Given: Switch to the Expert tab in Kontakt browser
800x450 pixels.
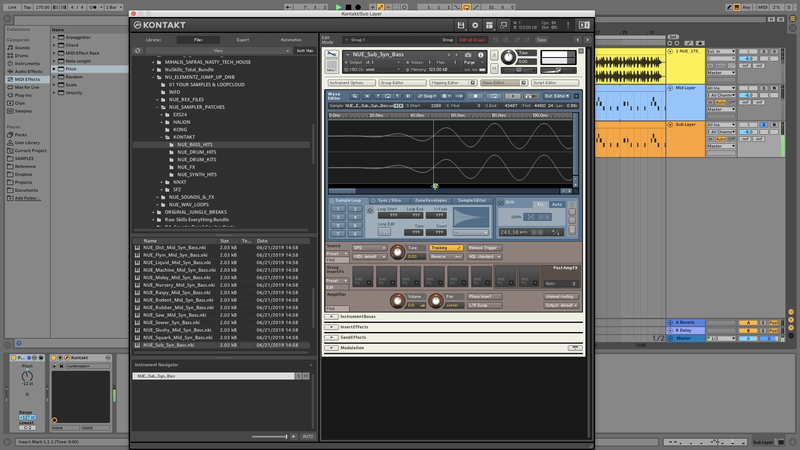Looking at the screenshot, I should pos(243,40).
